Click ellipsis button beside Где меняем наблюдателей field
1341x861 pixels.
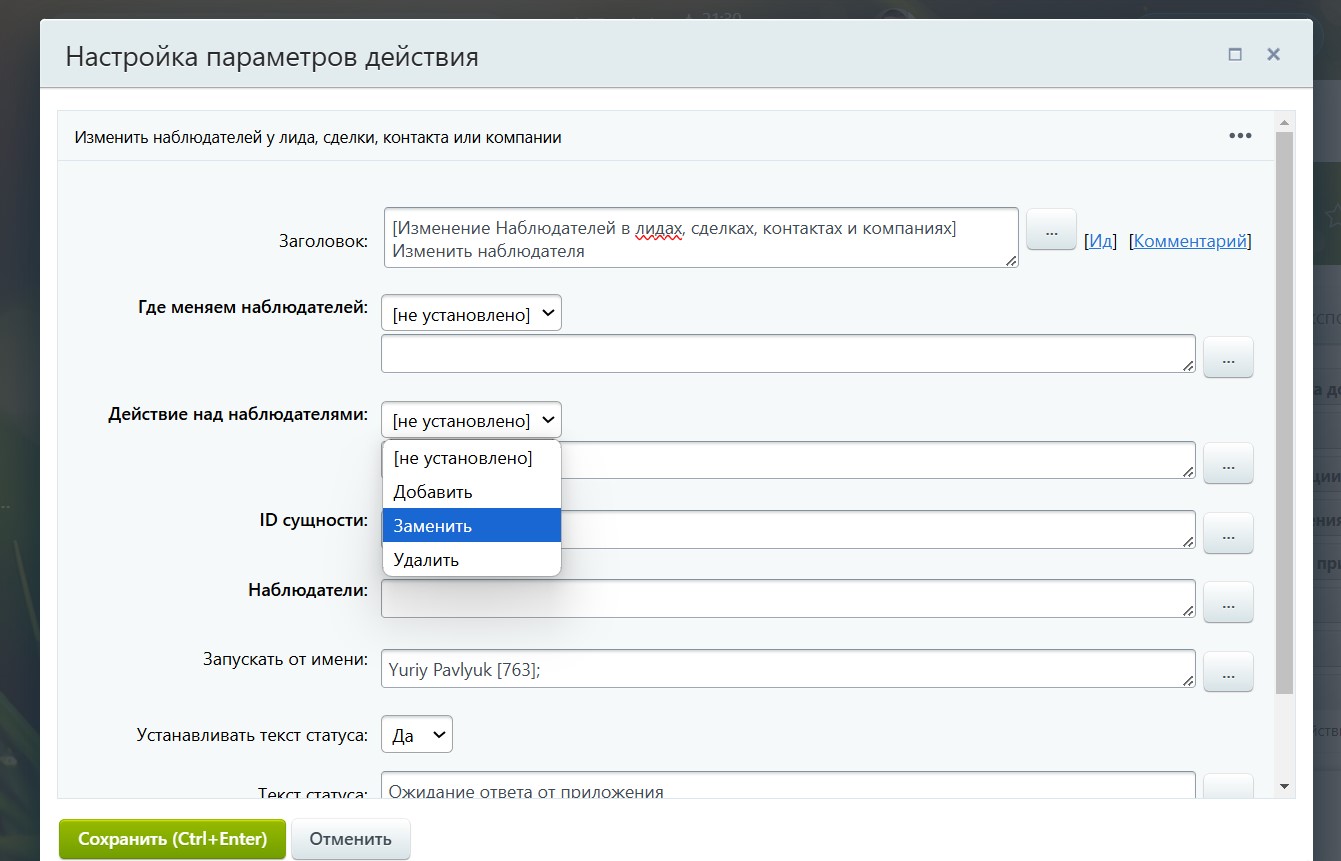pyautogui.click(x=1228, y=357)
